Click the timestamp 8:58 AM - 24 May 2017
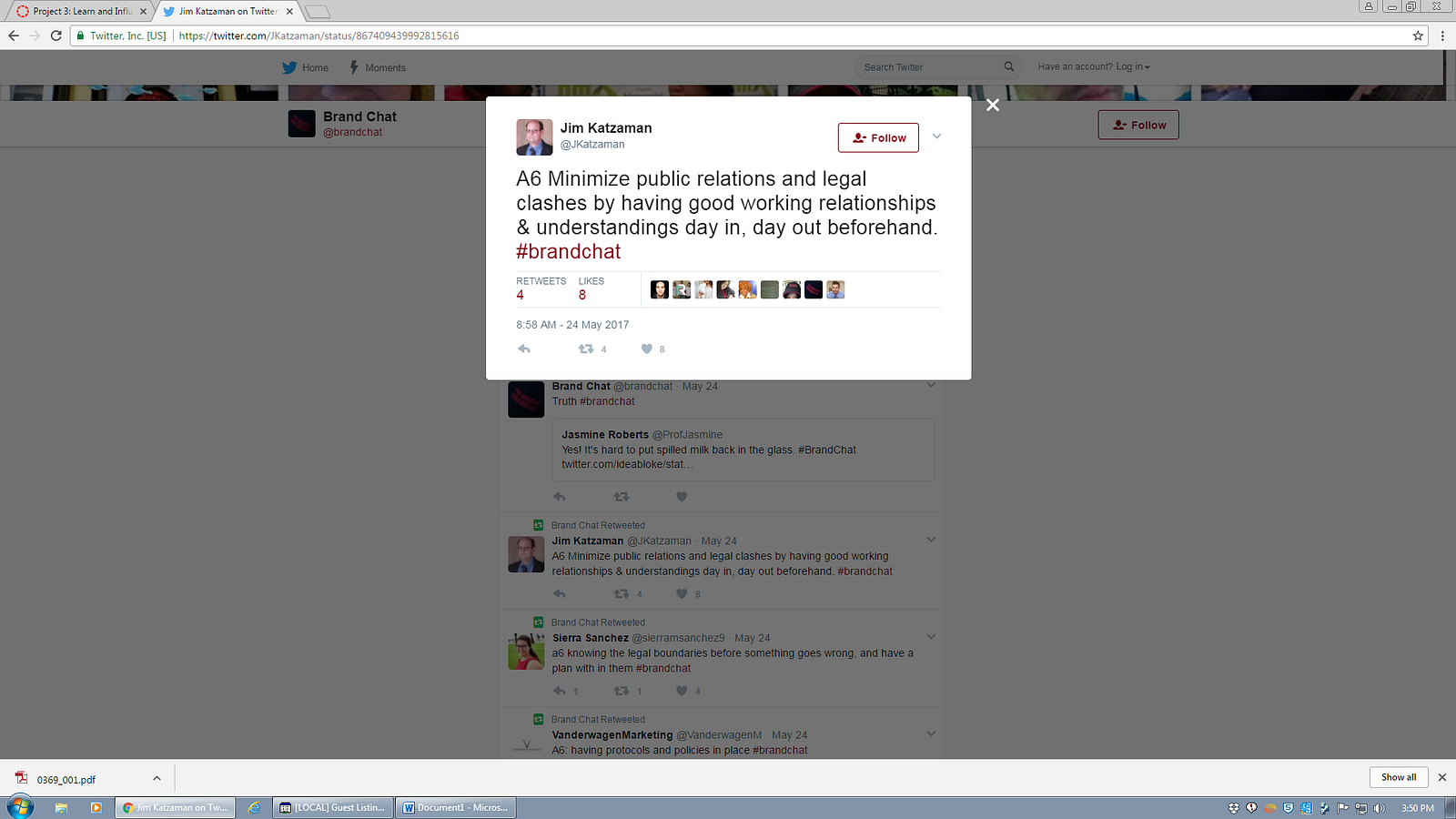Image resolution: width=1456 pixels, height=819 pixels. click(572, 325)
